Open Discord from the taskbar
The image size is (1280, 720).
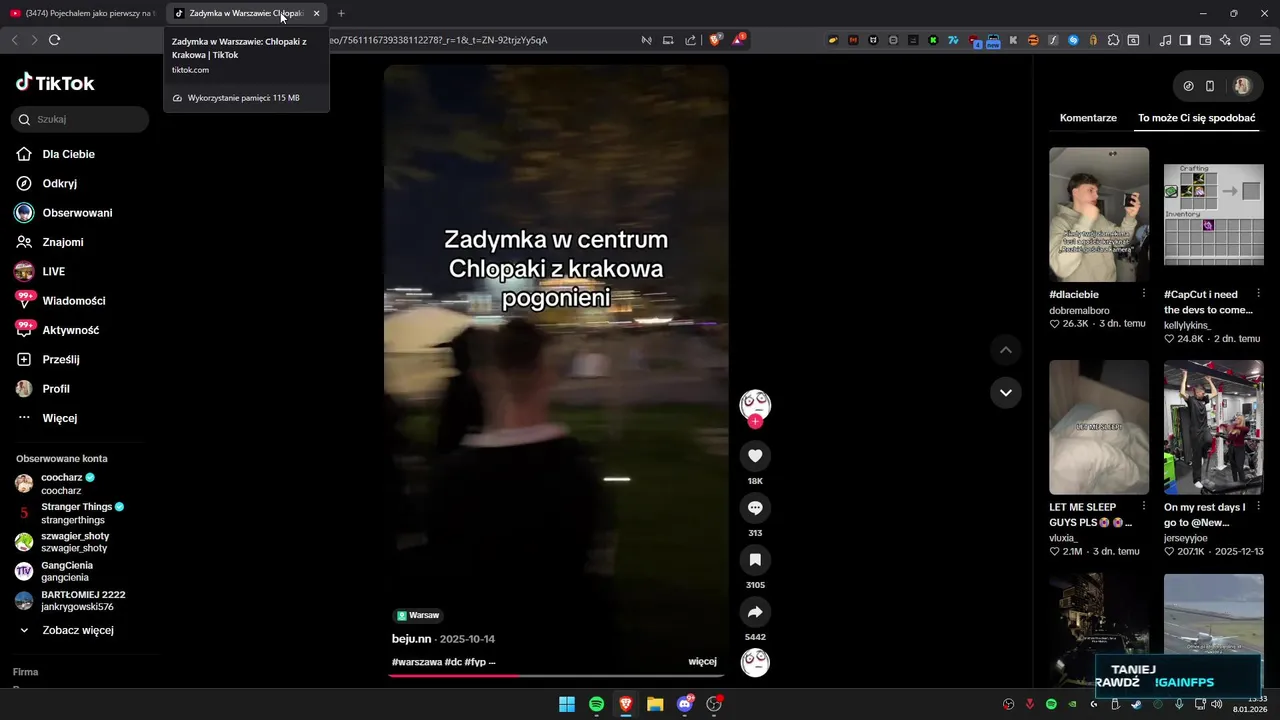pyautogui.click(x=685, y=704)
